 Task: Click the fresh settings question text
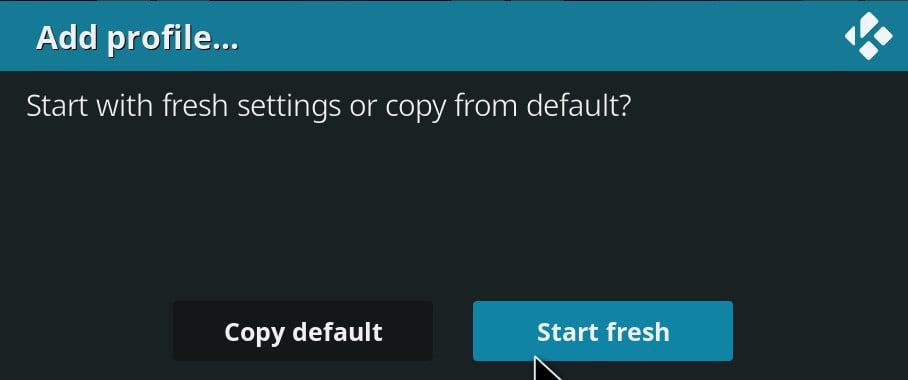click(x=328, y=107)
